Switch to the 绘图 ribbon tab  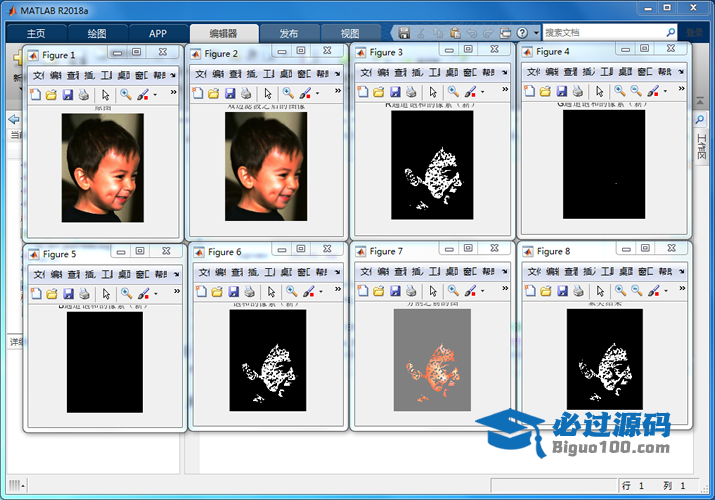(96, 33)
